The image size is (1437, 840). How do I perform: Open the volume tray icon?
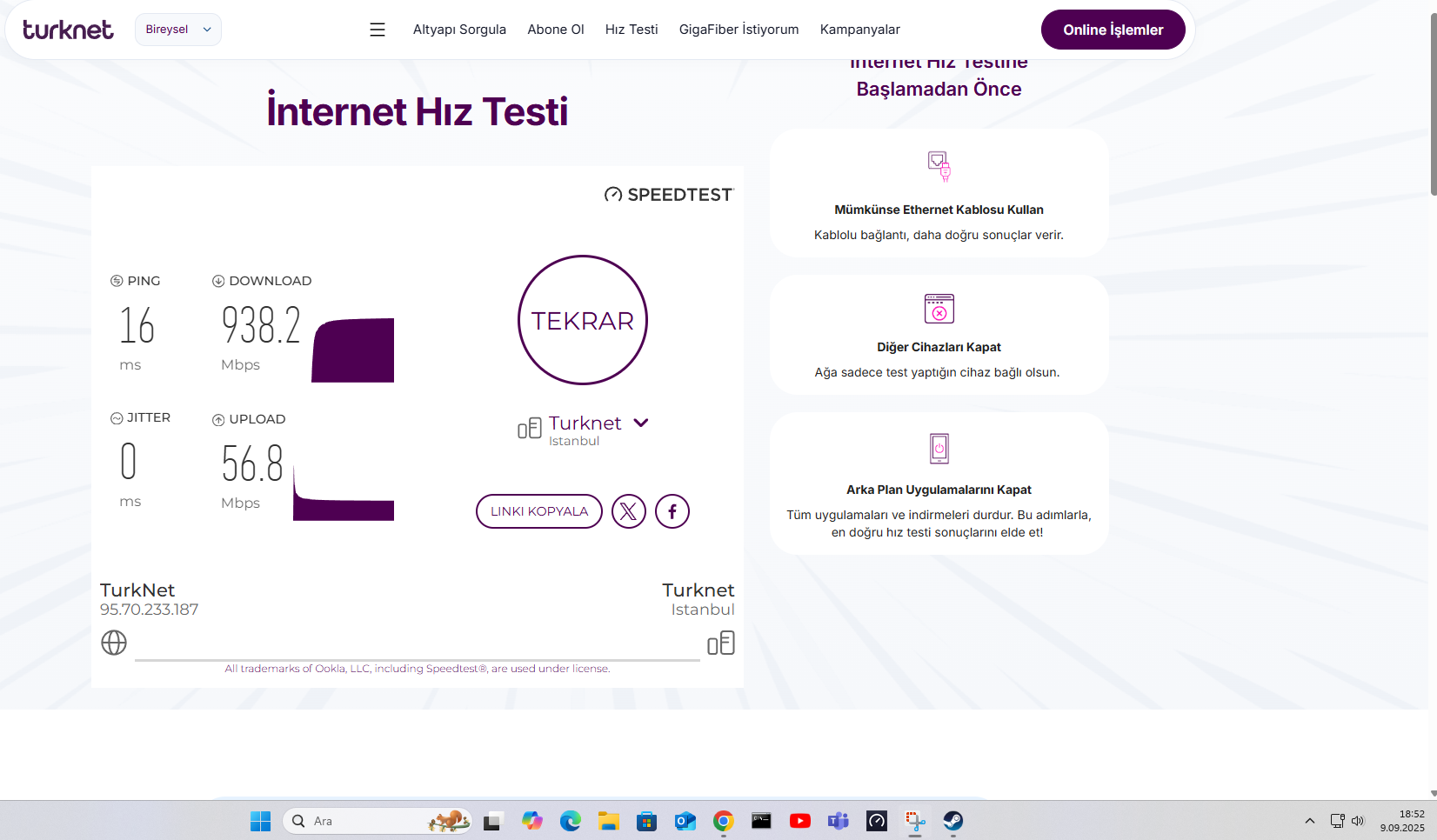point(1358,821)
